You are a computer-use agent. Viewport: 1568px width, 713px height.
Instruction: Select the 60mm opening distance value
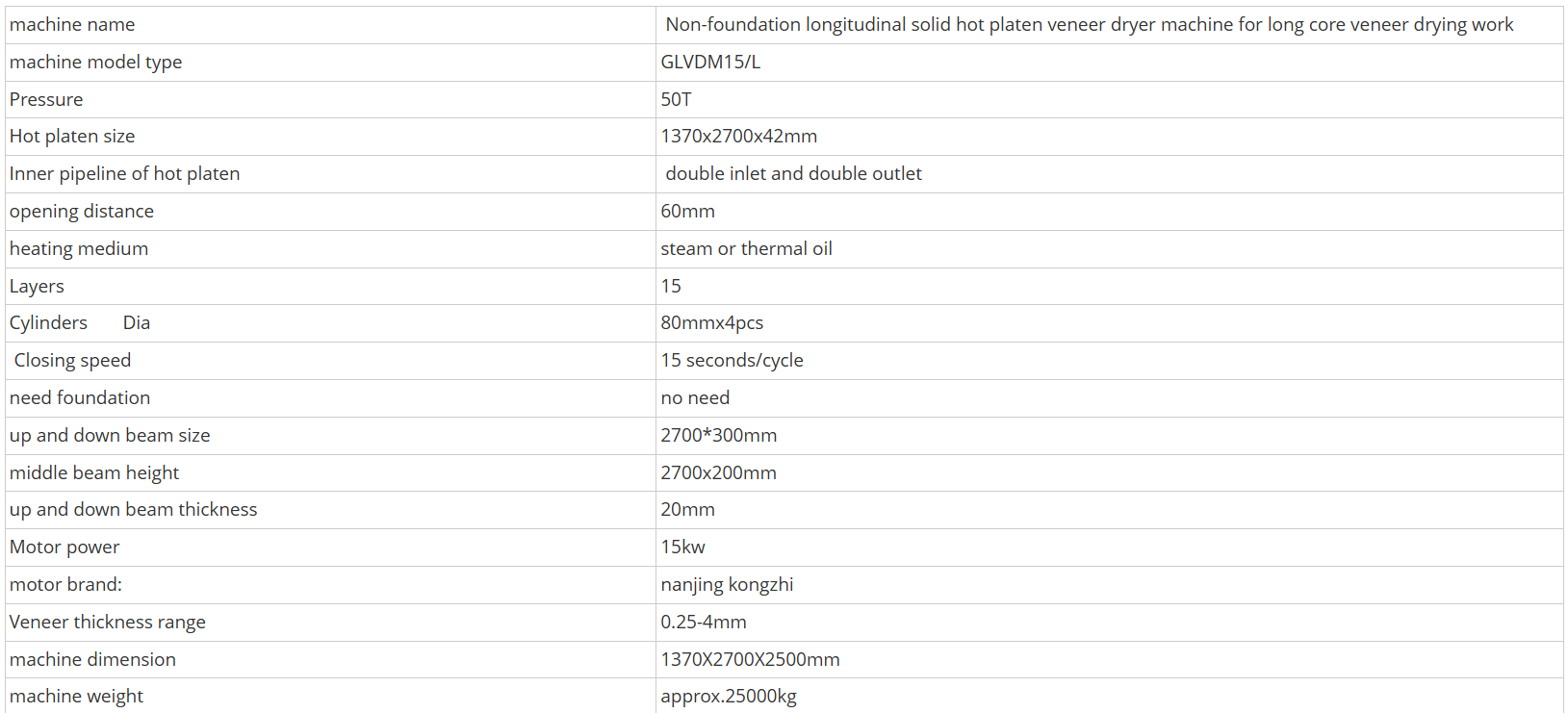[687, 212]
